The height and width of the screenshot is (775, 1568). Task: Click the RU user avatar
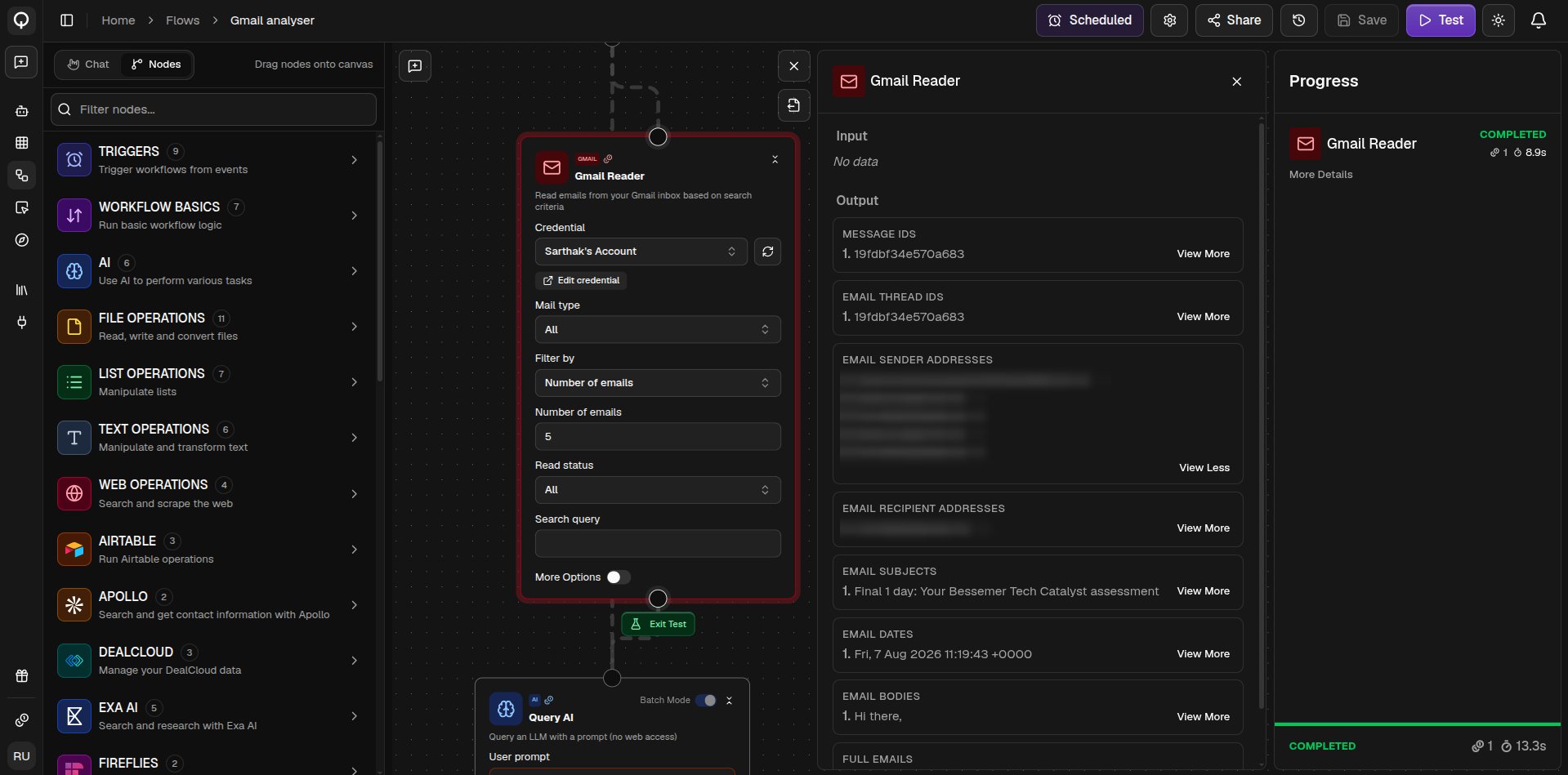(x=22, y=756)
